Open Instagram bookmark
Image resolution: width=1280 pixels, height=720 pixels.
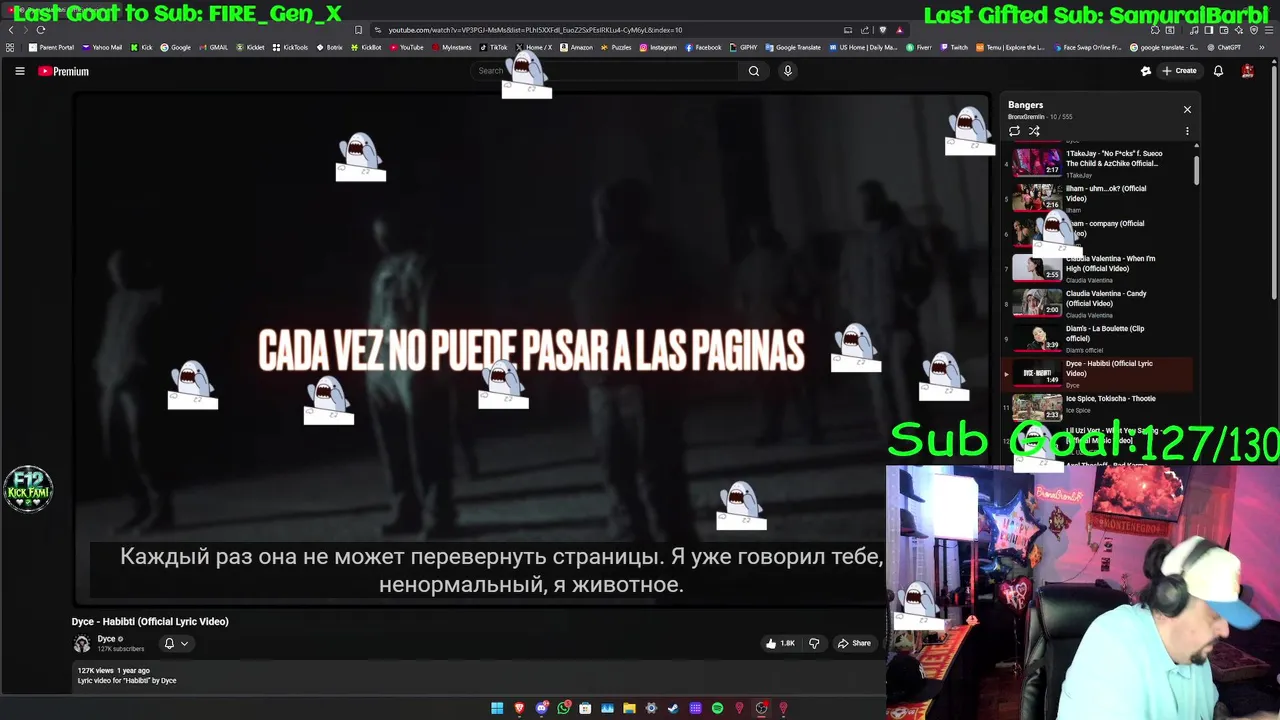click(659, 47)
